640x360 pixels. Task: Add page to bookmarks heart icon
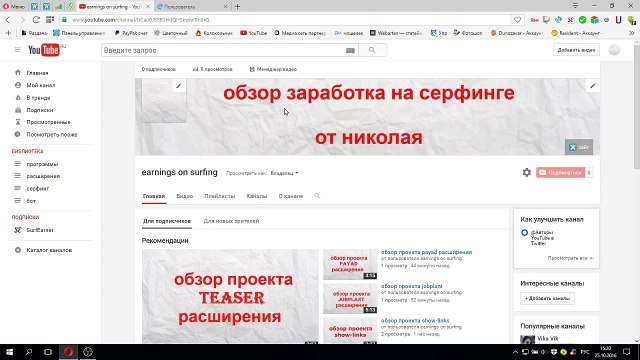point(518,20)
